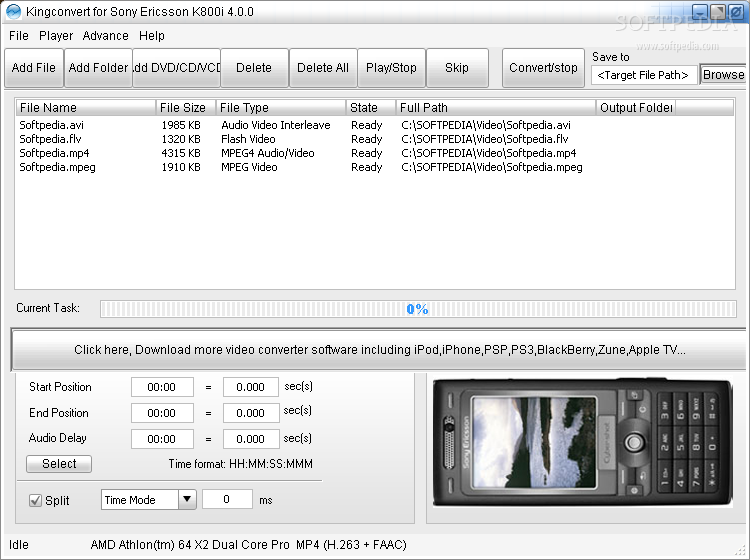Sort by File Name column header
Viewport: 750px width, 560px height.
pos(86,108)
